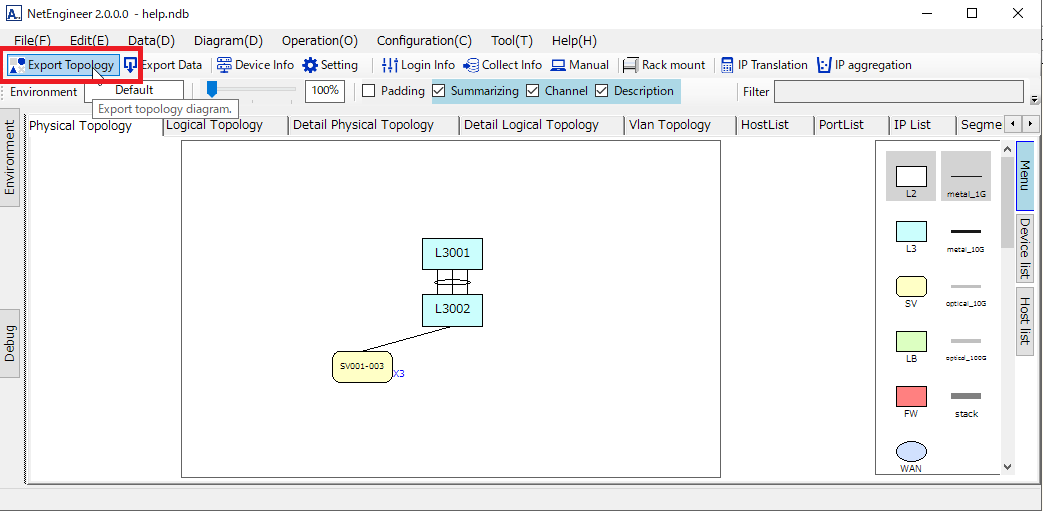Screen dimensions: 1043x511
Task: Open the Rack mount tool
Action: [630, 65]
